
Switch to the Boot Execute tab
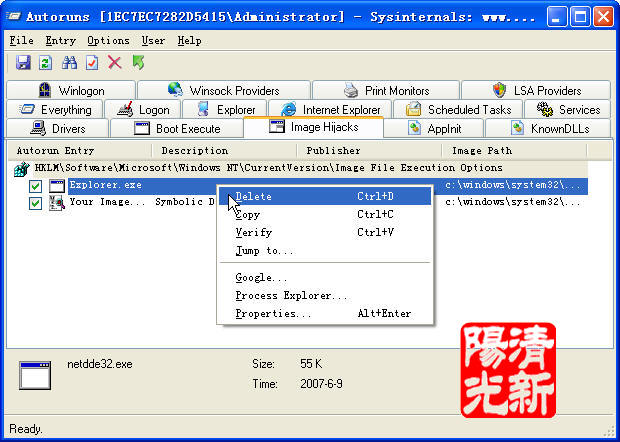coord(176,128)
